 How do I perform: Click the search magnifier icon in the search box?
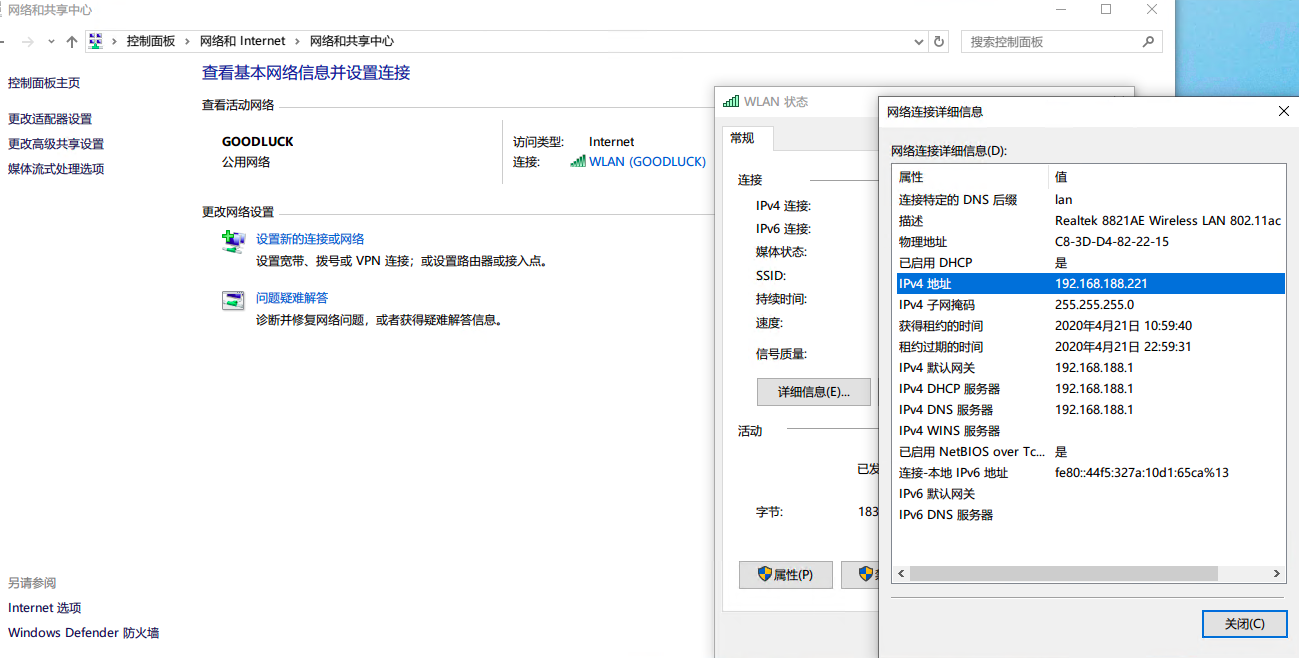point(1148,41)
